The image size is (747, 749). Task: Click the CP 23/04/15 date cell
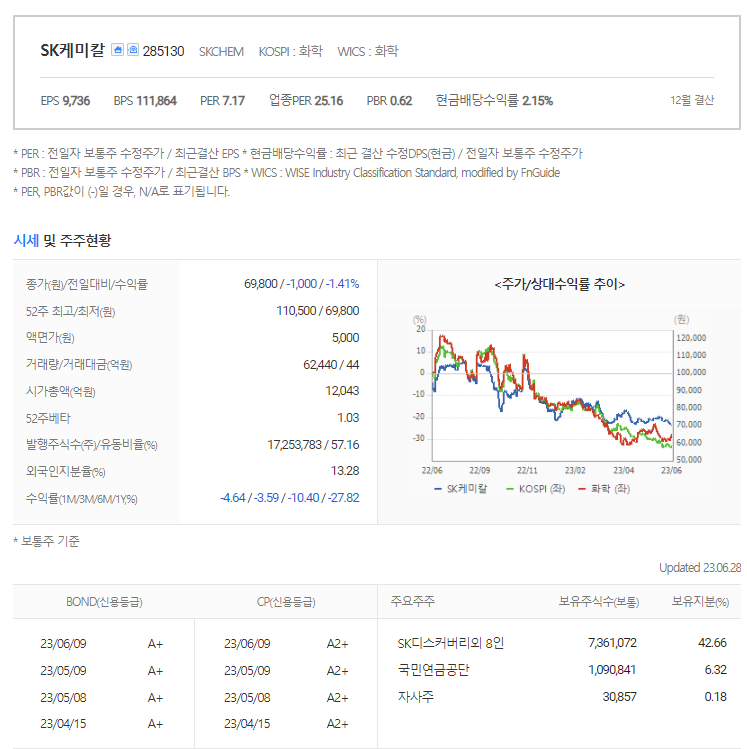(247, 724)
